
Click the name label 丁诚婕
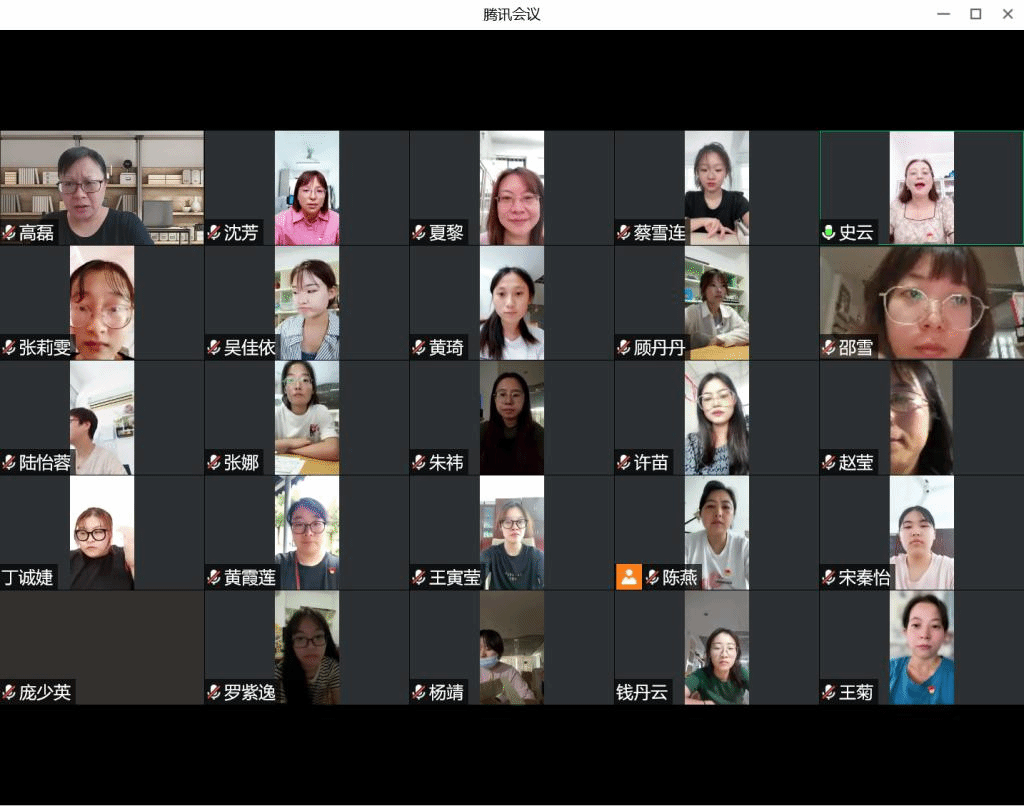pyautogui.click(x=27, y=577)
